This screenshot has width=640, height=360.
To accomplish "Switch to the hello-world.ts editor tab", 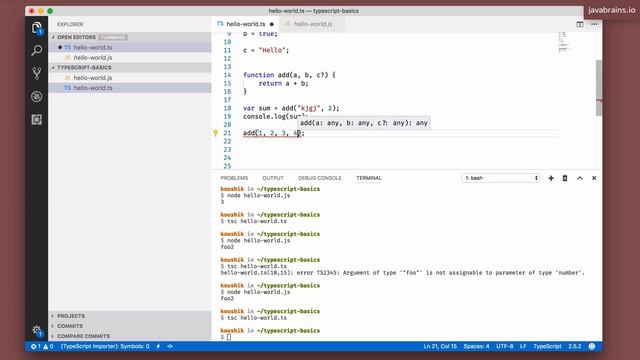I will pyautogui.click(x=245, y=24).
